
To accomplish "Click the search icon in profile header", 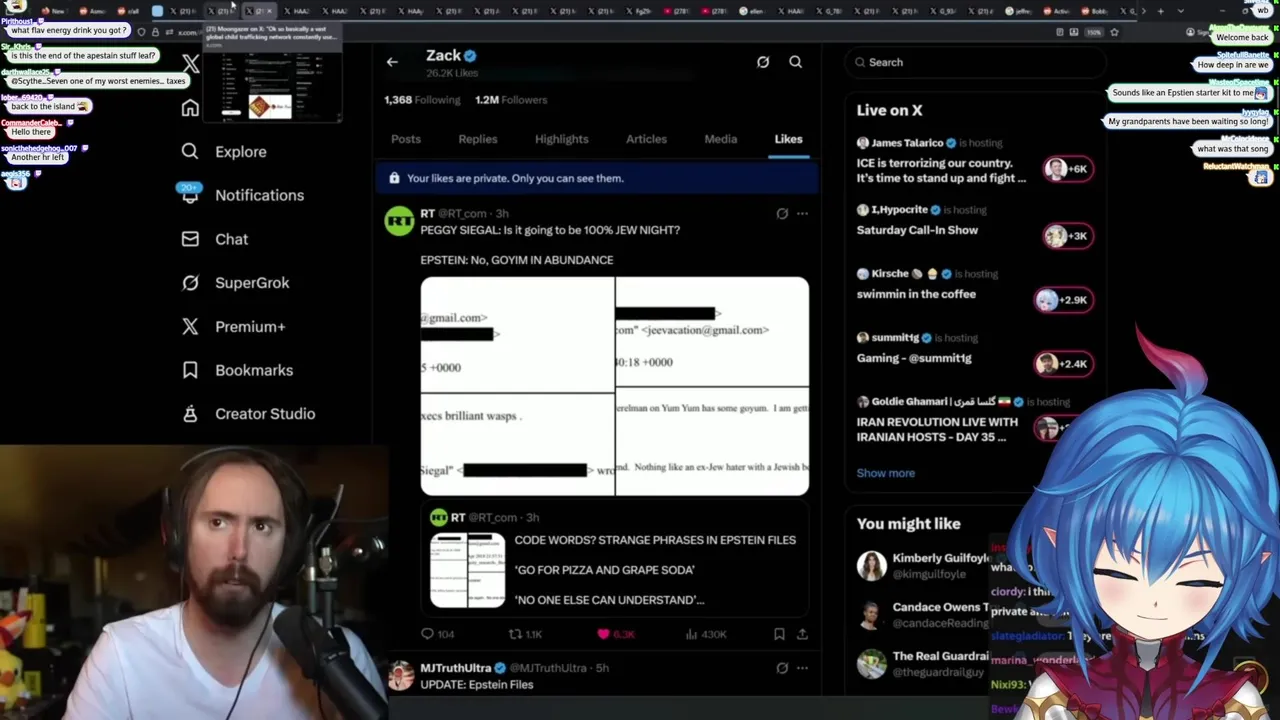I will [x=796, y=62].
